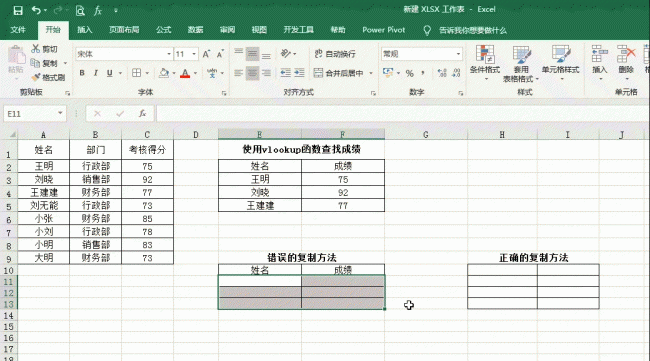Screen dimensions: 650x361
Task: Switch to Power Pivot tab
Action: [x=383, y=30]
